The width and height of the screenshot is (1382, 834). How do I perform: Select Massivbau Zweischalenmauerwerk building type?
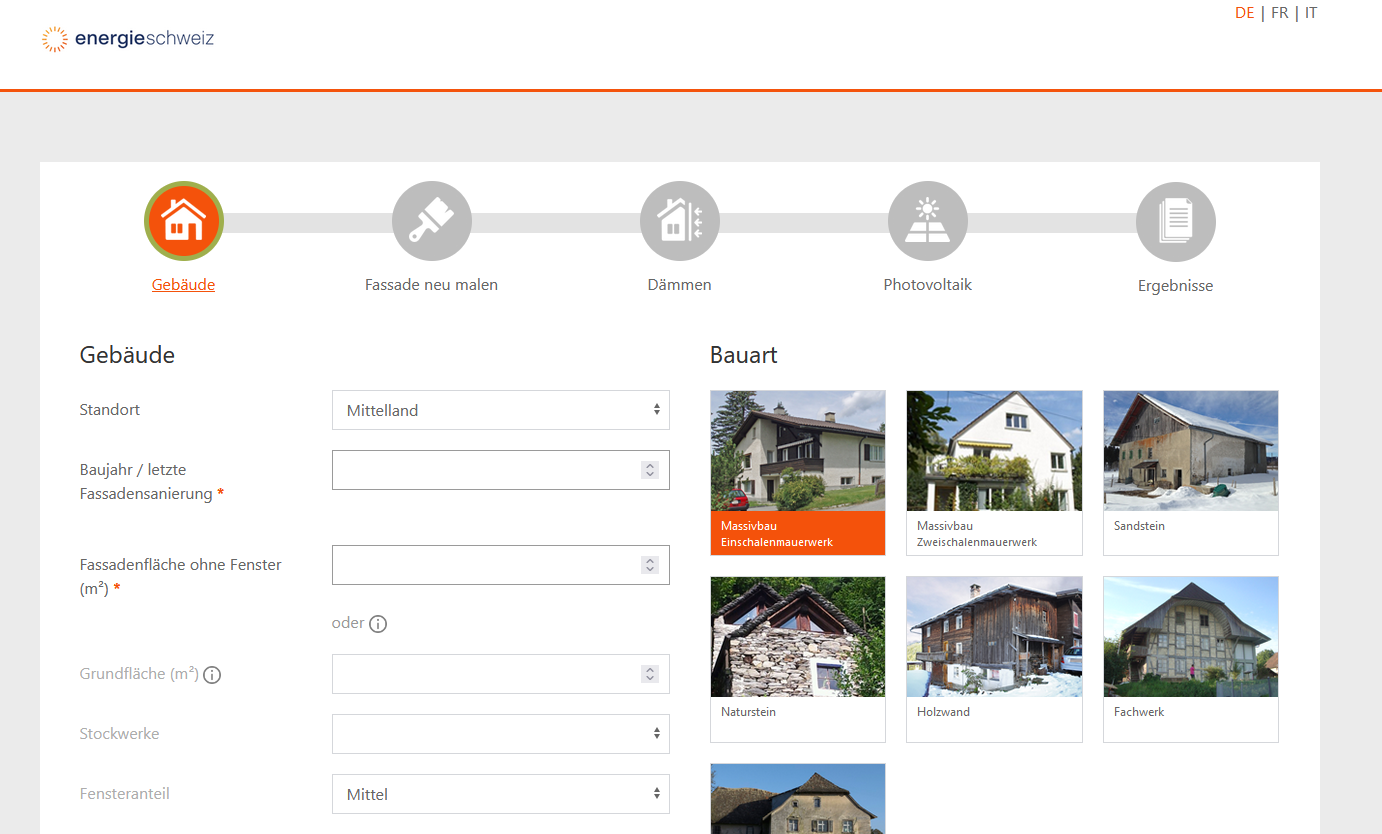tap(994, 473)
